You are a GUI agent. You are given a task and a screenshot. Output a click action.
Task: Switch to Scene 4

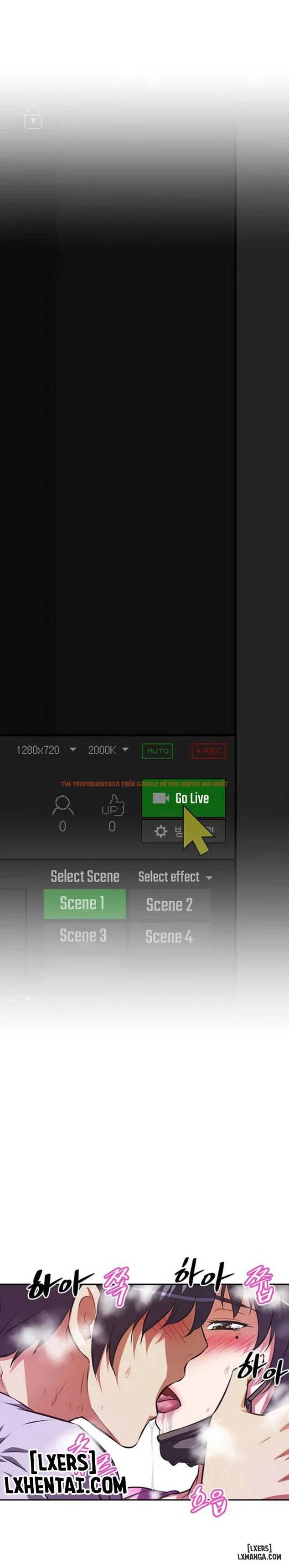tap(169, 937)
